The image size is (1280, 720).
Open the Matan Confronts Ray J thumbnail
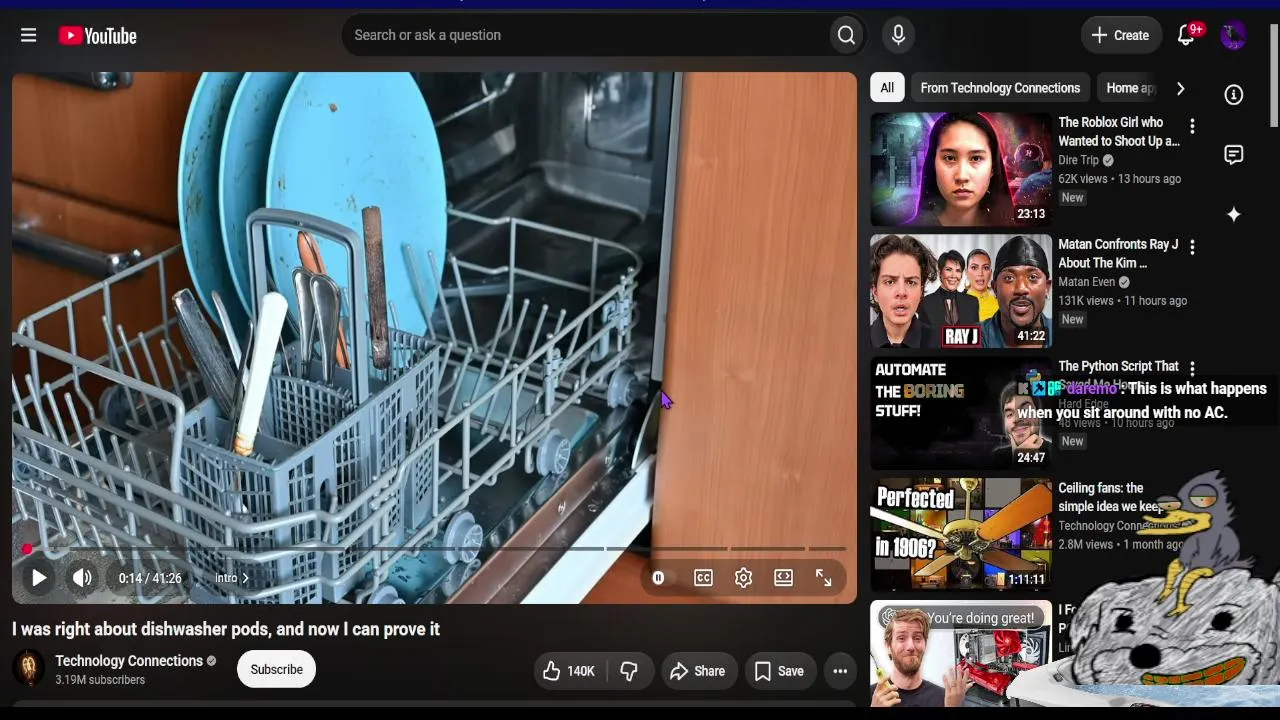click(961, 291)
